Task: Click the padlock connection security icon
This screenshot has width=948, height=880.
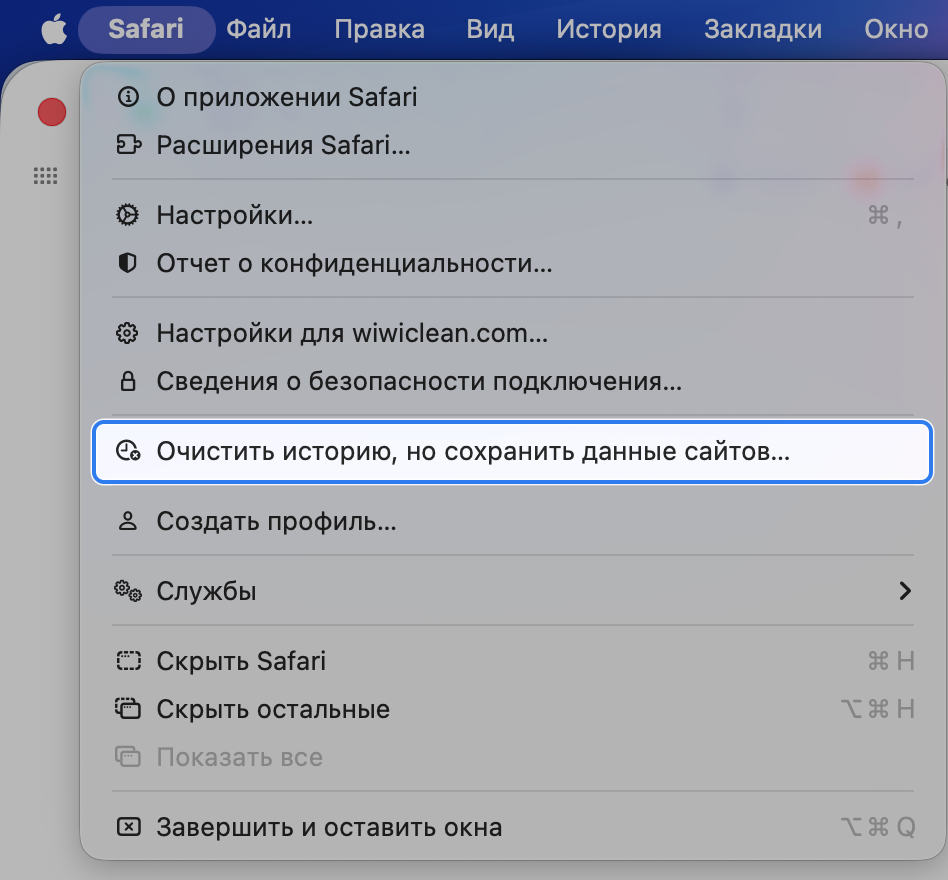Action: pos(128,381)
